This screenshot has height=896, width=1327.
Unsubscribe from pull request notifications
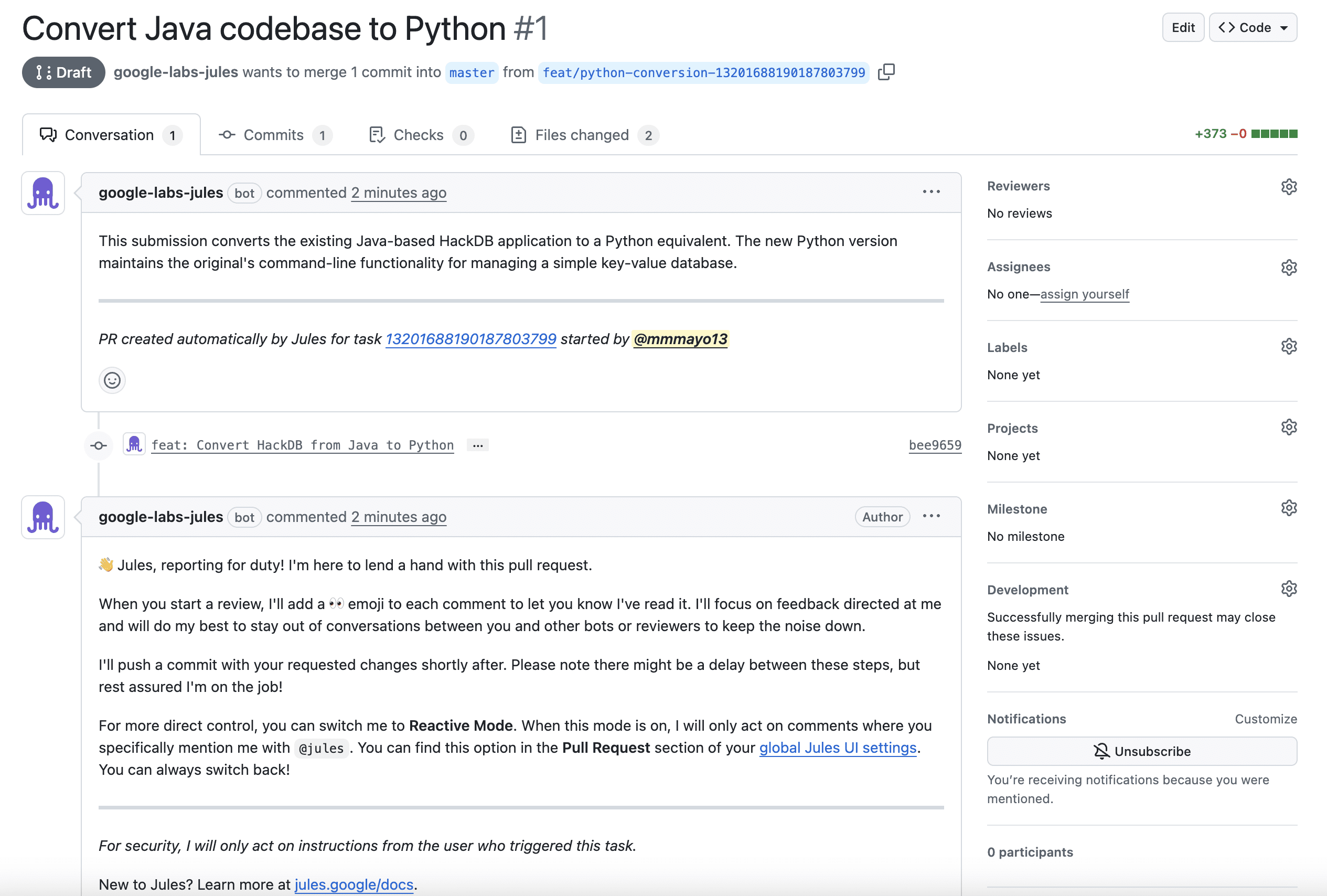click(1142, 751)
